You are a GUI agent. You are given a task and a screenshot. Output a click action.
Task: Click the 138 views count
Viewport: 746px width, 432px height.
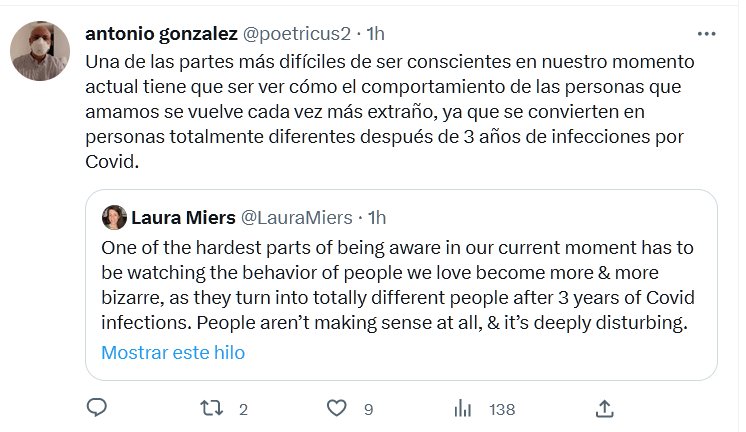501,409
